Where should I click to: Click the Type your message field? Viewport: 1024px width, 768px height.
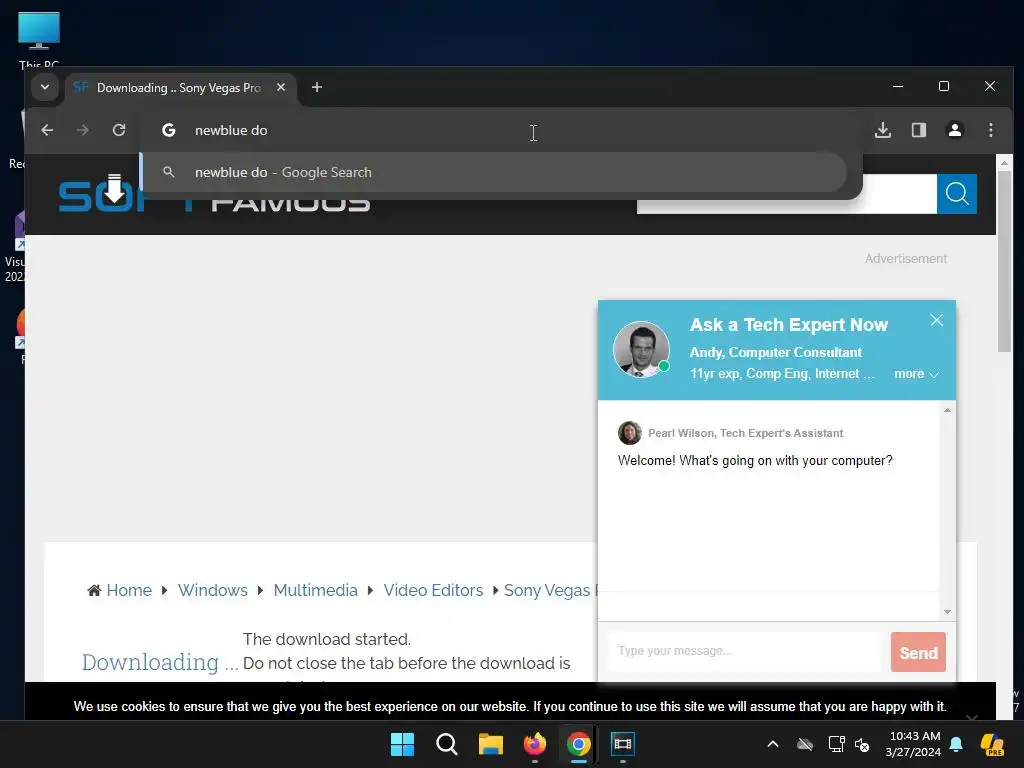(744, 651)
